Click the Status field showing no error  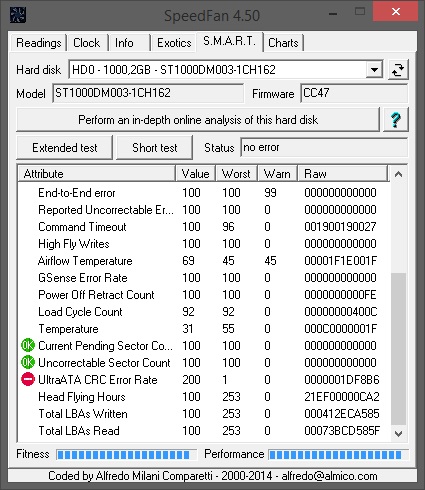tap(324, 147)
